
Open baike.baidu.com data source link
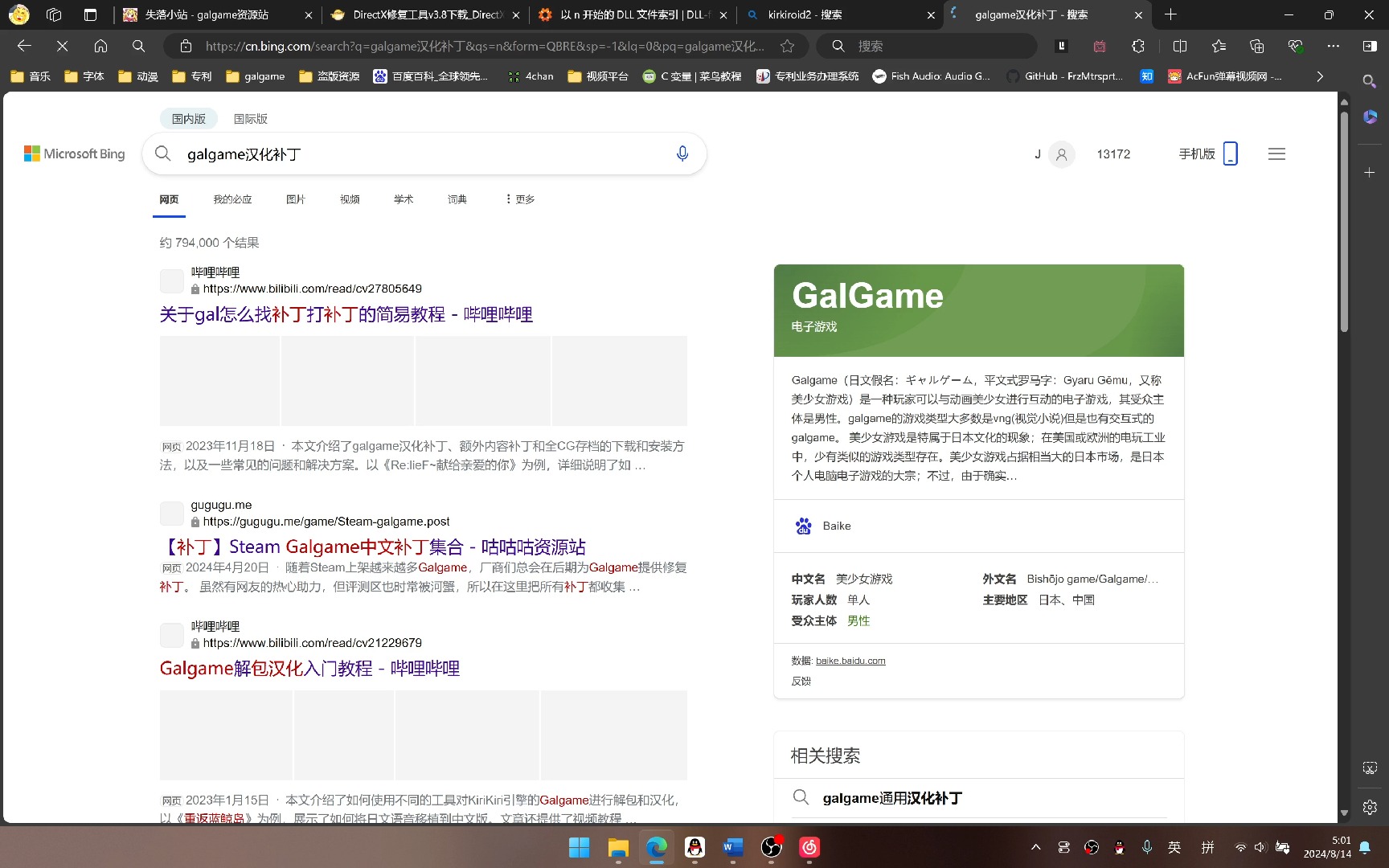pos(850,661)
